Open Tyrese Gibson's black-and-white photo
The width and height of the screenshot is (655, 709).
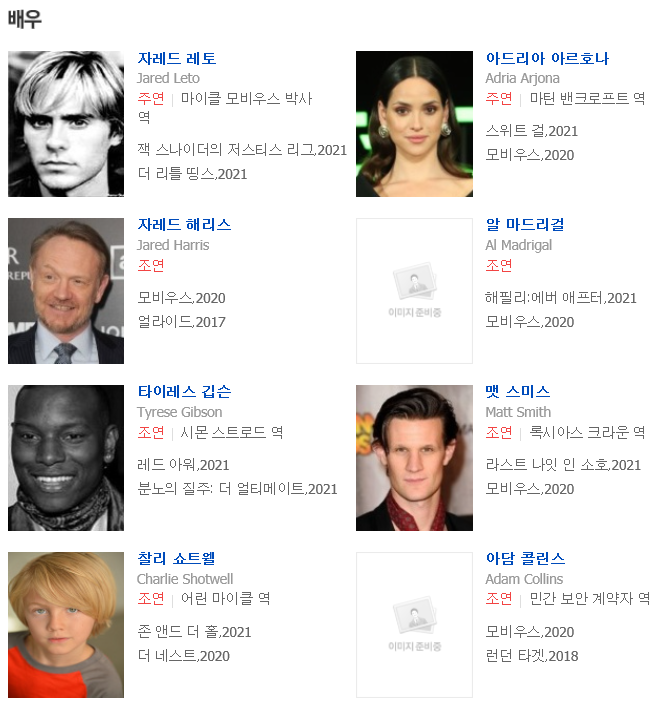(x=66, y=458)
